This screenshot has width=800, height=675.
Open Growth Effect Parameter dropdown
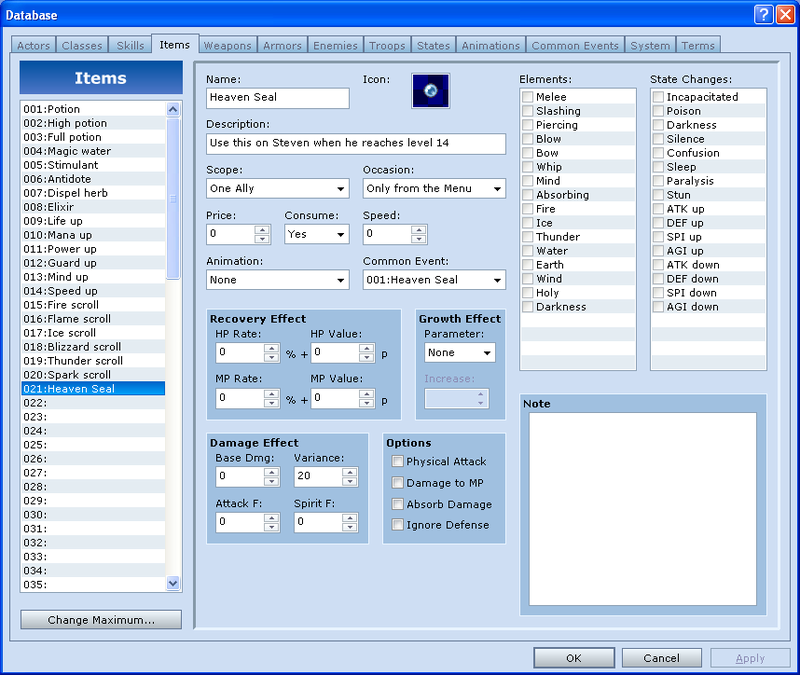[x=458, y=353]
